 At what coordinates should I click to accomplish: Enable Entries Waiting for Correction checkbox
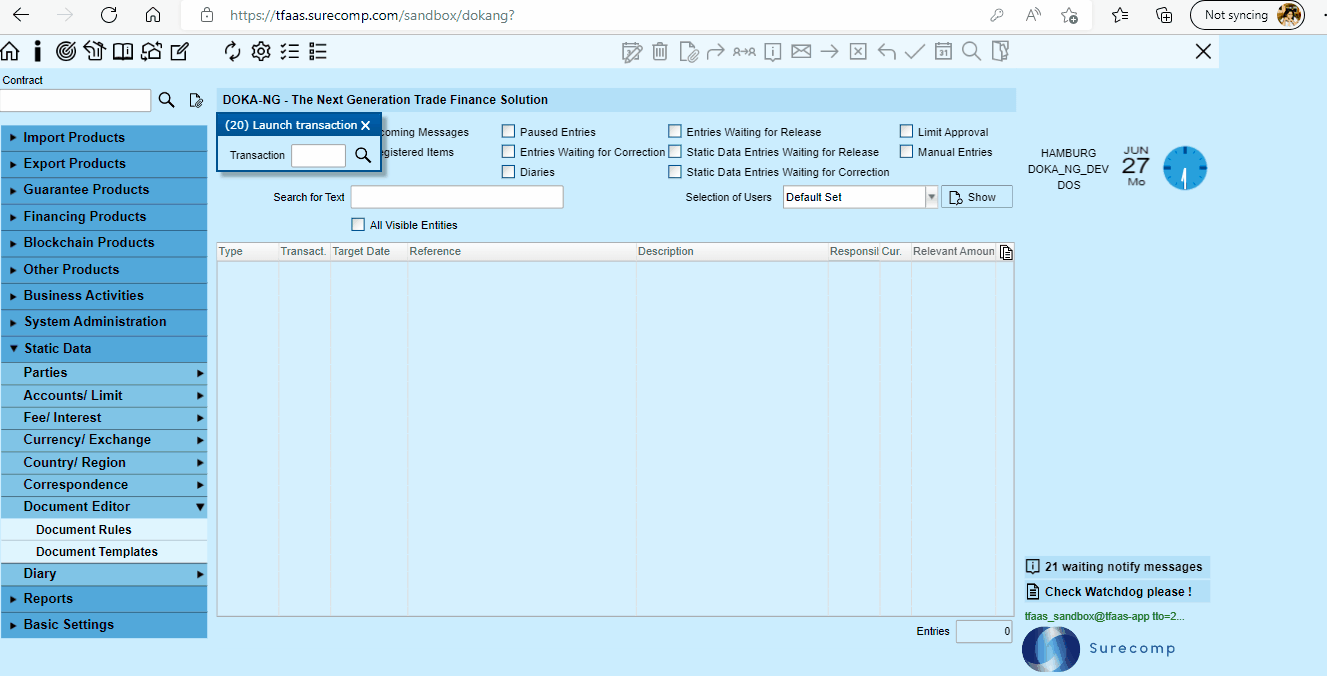[x=509, y=151]
